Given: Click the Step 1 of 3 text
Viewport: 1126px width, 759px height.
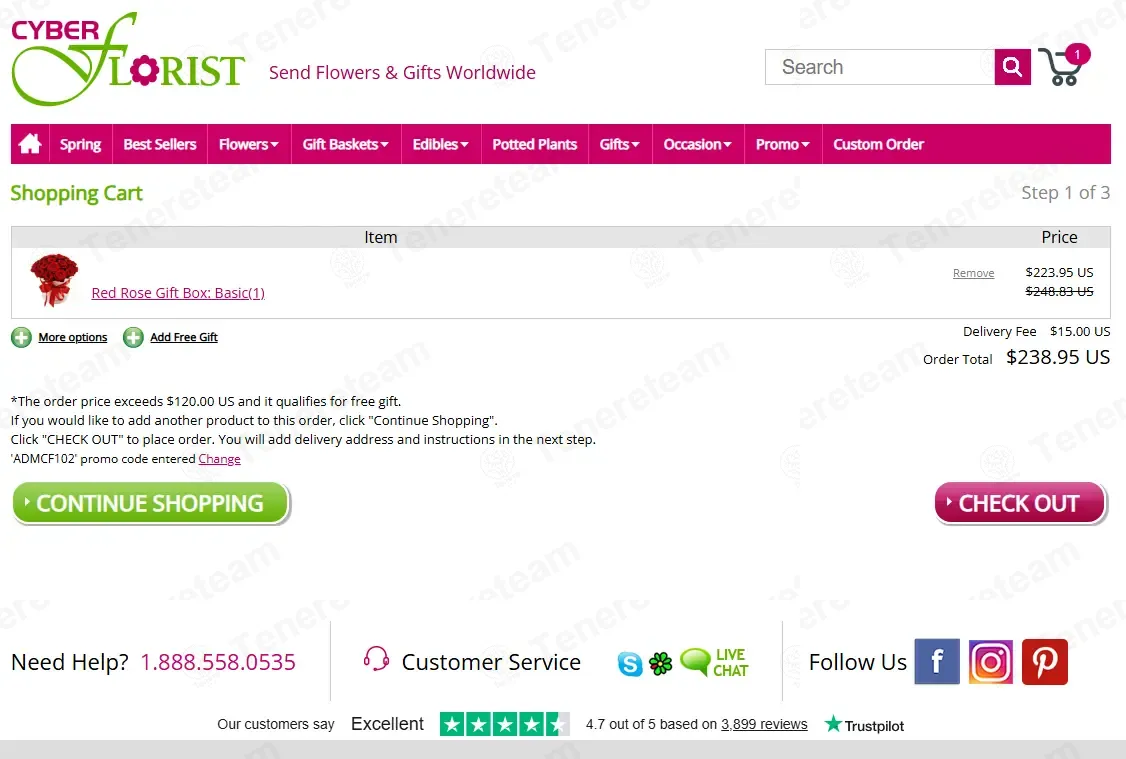Looking at the screenshot, I should point(1066,192).
